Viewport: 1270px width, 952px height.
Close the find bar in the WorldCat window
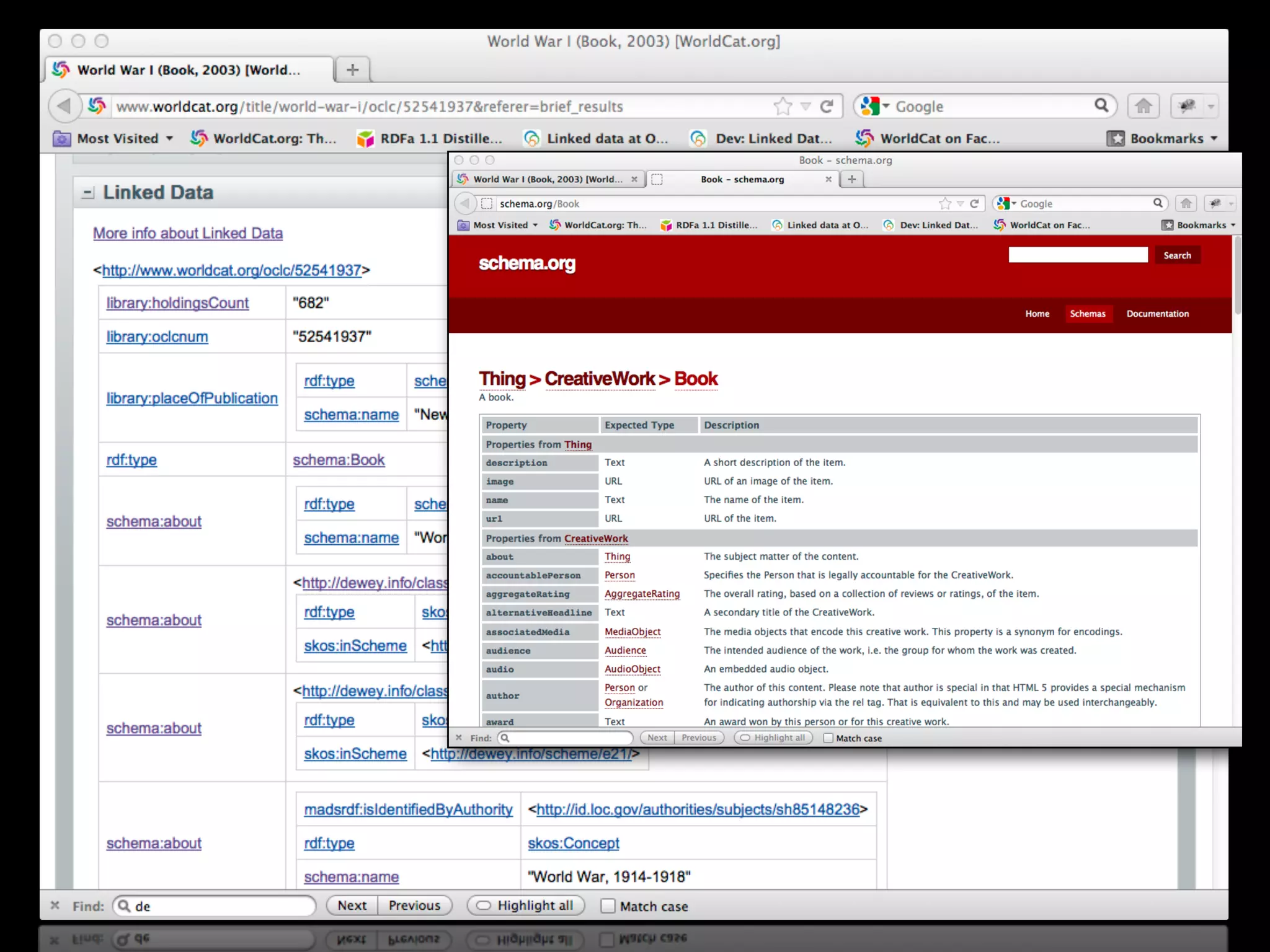[55, 906]
